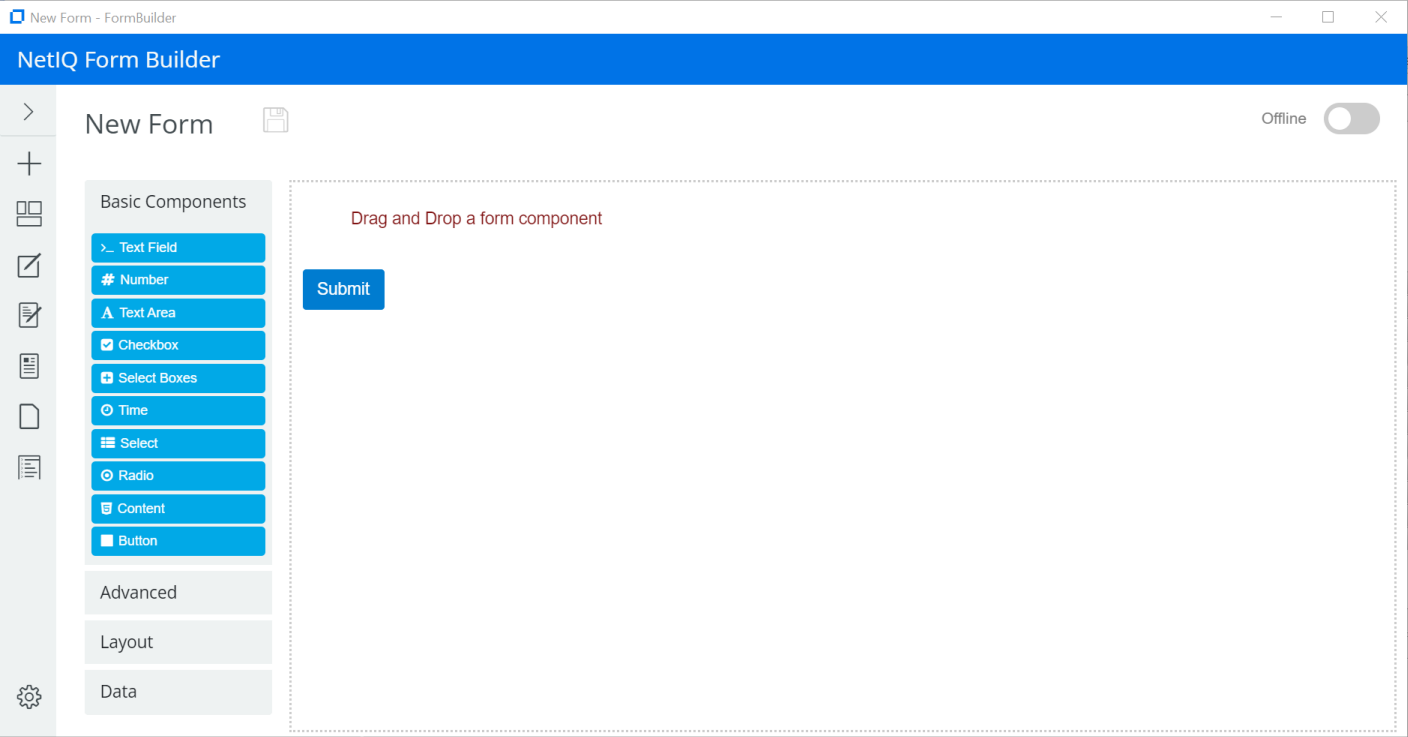This screenshot has width=1408, height=737.
Task: Click the blue Submit button
Action: (343, 289)
